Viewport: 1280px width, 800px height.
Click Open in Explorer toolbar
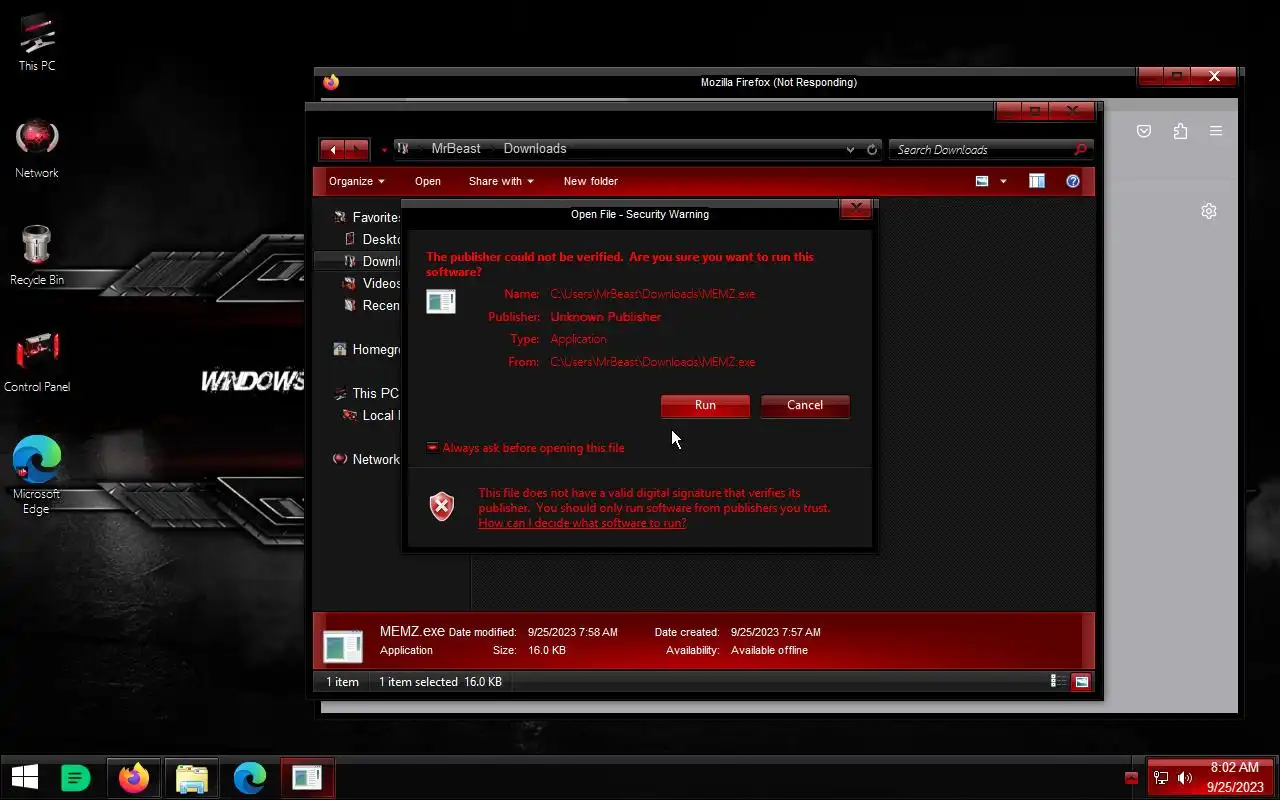point(428,181)
